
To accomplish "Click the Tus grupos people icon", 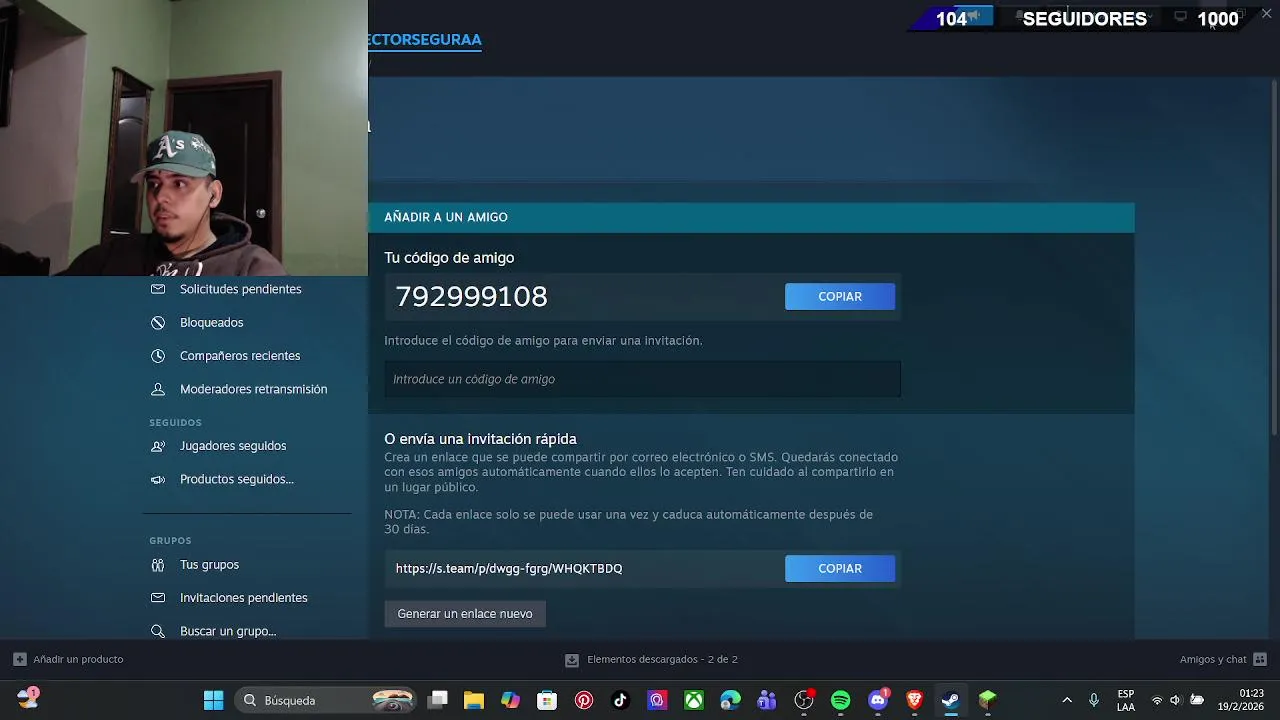I will coord(158,565).
